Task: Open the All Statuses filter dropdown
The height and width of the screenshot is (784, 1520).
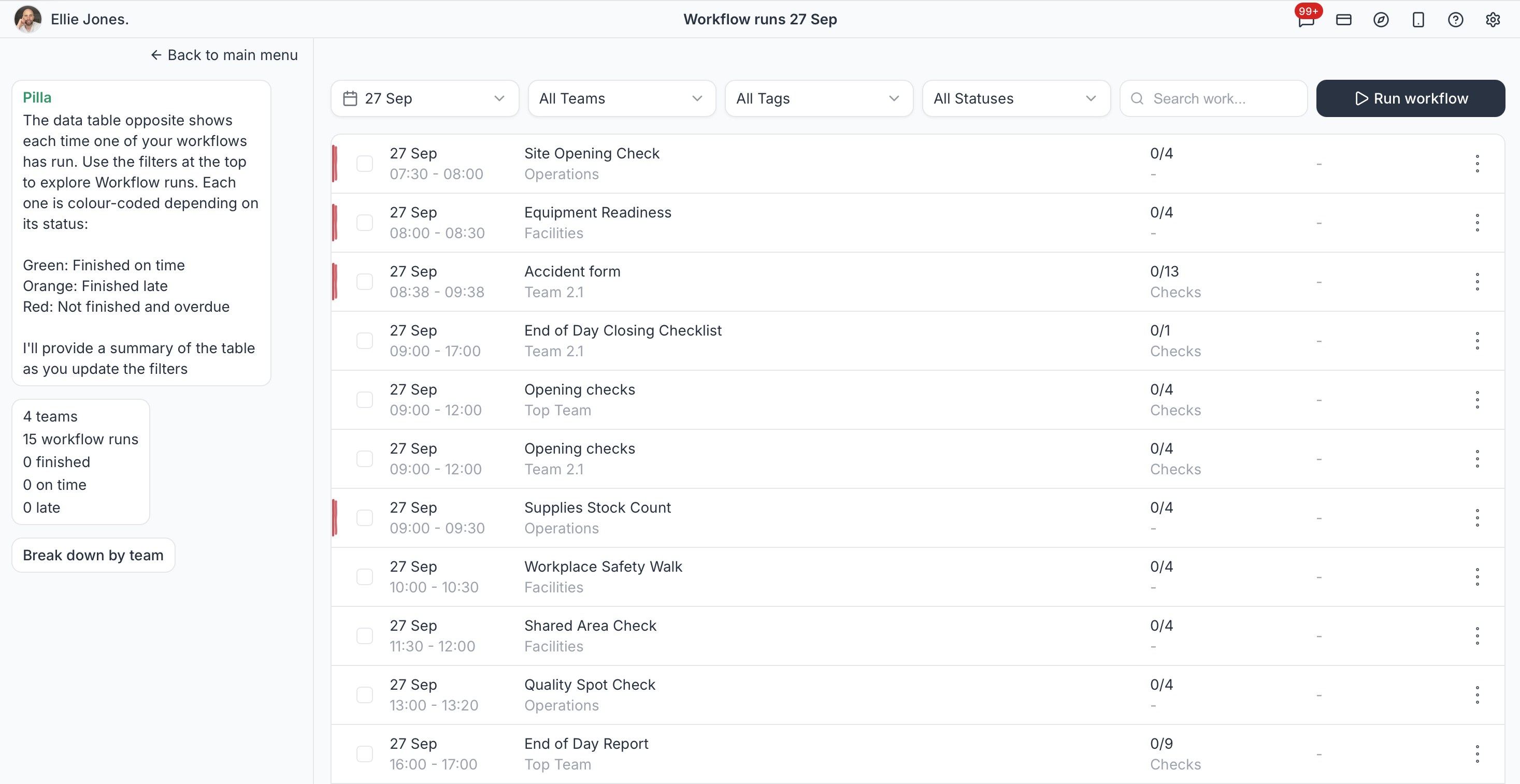Action: click(x=1015, y=98)
